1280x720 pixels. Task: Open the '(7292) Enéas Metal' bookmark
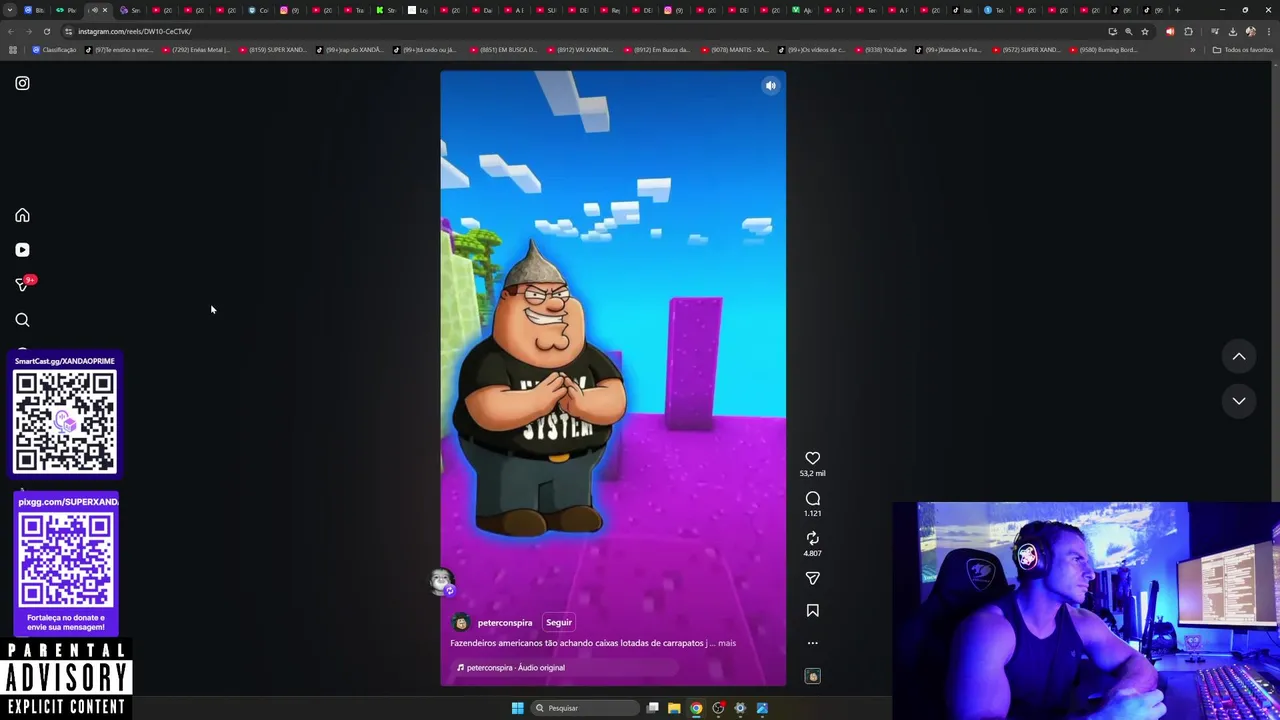195,50
